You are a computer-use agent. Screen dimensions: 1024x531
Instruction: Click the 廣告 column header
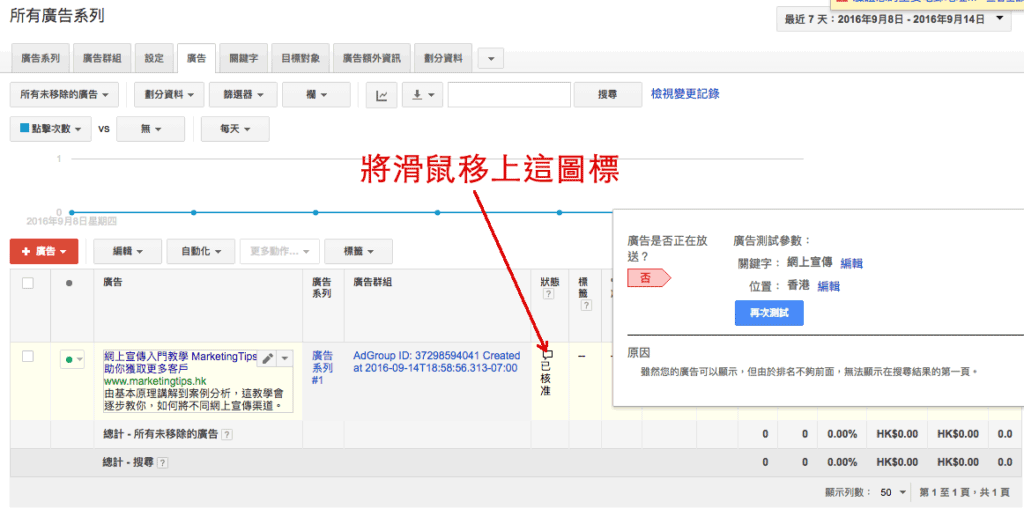112,282
